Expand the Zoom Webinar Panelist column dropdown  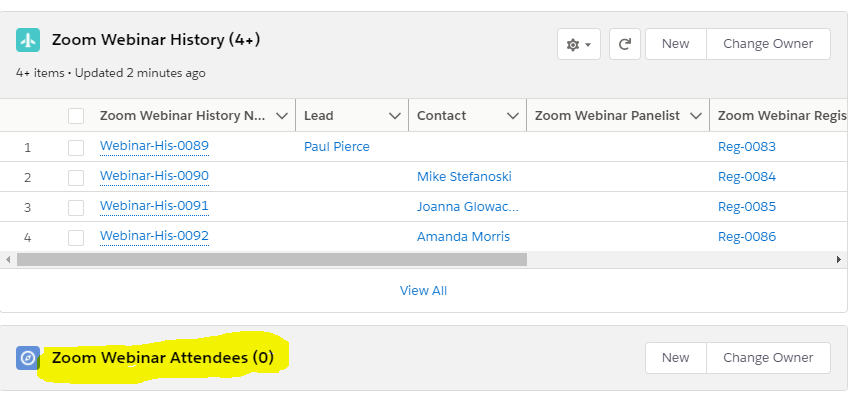(695, 116)
